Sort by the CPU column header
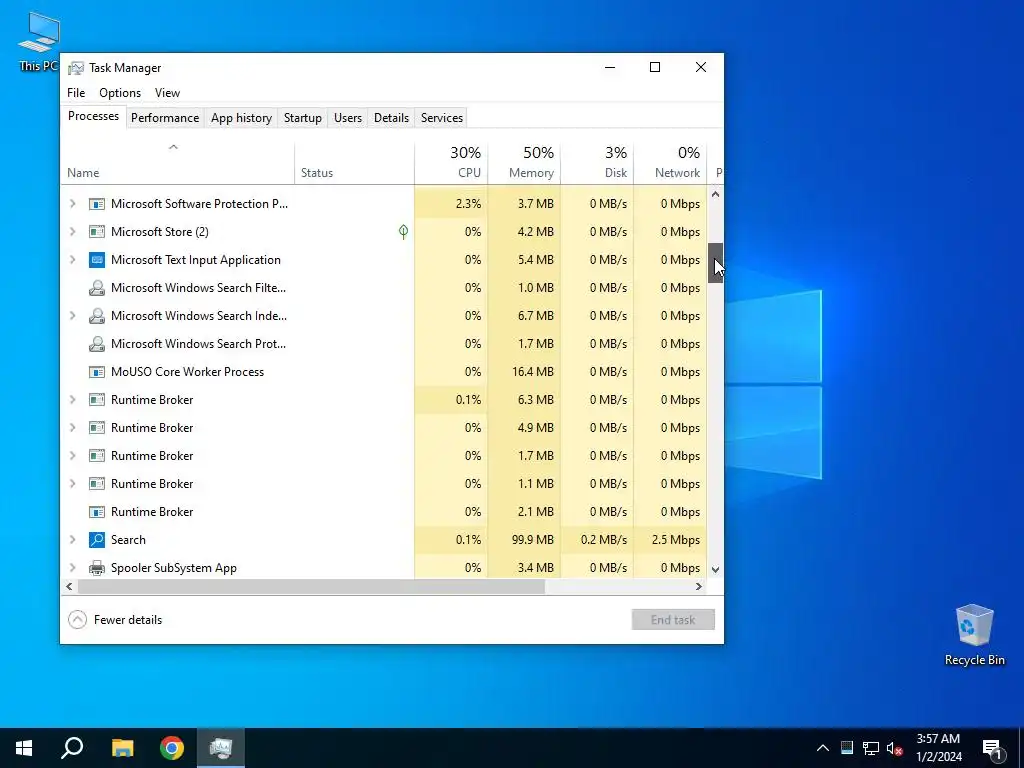Screen dimensions: 1024x768 [x=451, y=163]
